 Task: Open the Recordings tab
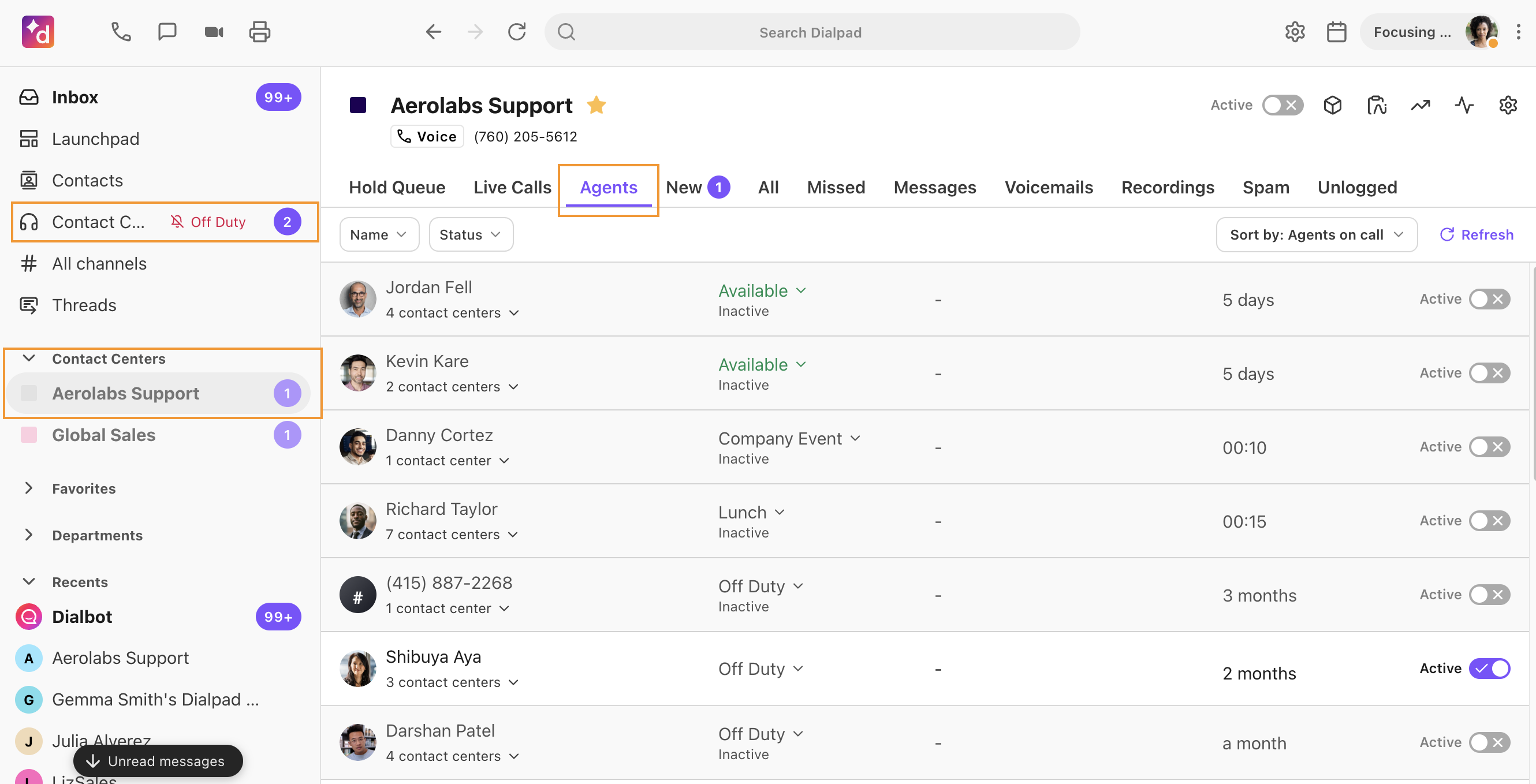tap(1167, 187)
